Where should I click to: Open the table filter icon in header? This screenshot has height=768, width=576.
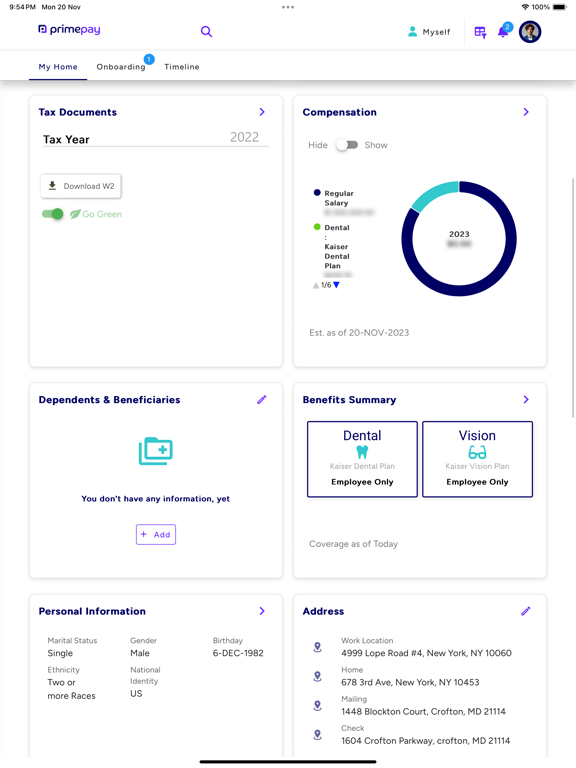tap(480, 32)
